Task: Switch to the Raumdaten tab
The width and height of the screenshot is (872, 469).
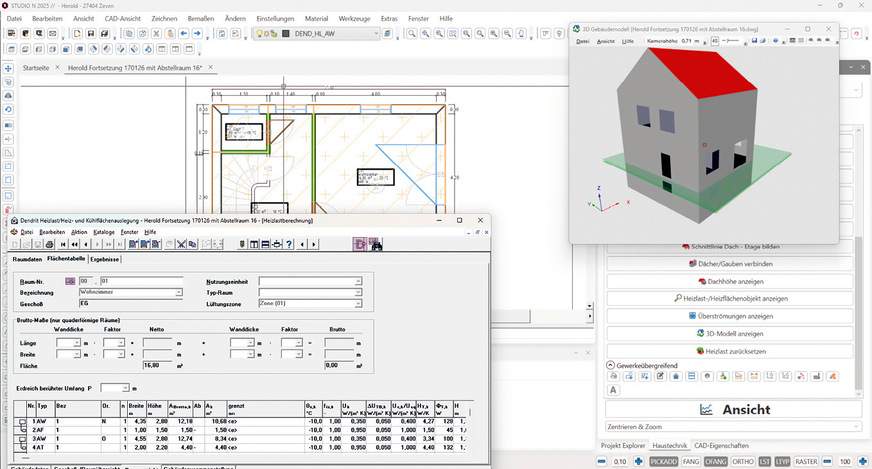Action: coord(27,259)
